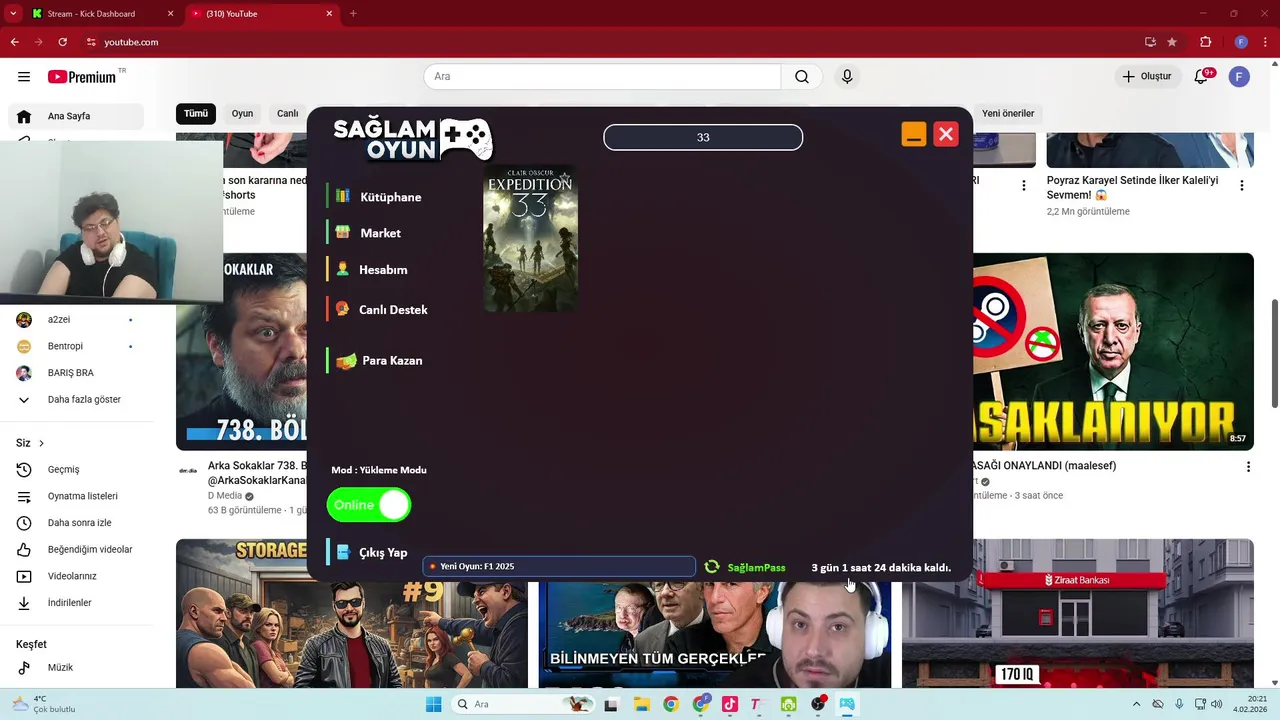The image size is (1280, 720).
Task: Open the Windows Start menu
Action: coord(433,704)
